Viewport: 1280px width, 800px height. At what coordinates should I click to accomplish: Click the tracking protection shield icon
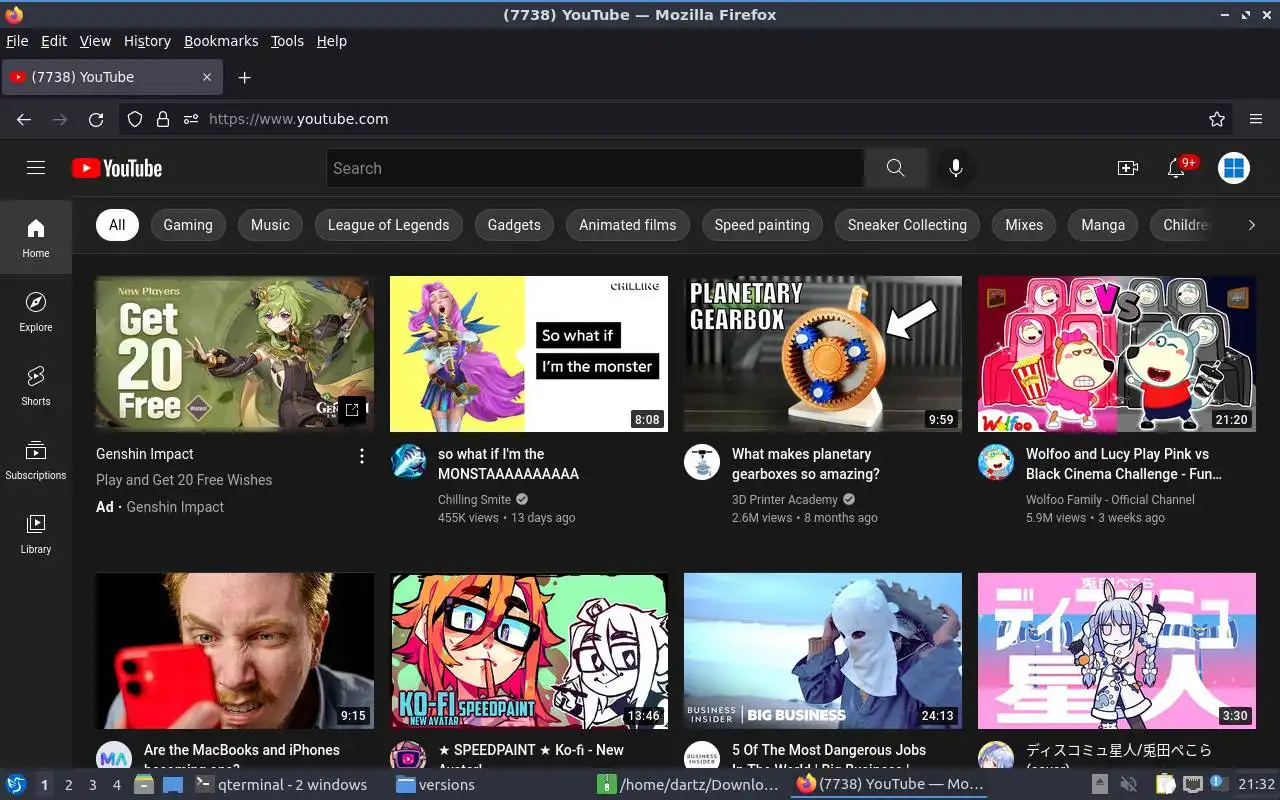tap(135, 119)
